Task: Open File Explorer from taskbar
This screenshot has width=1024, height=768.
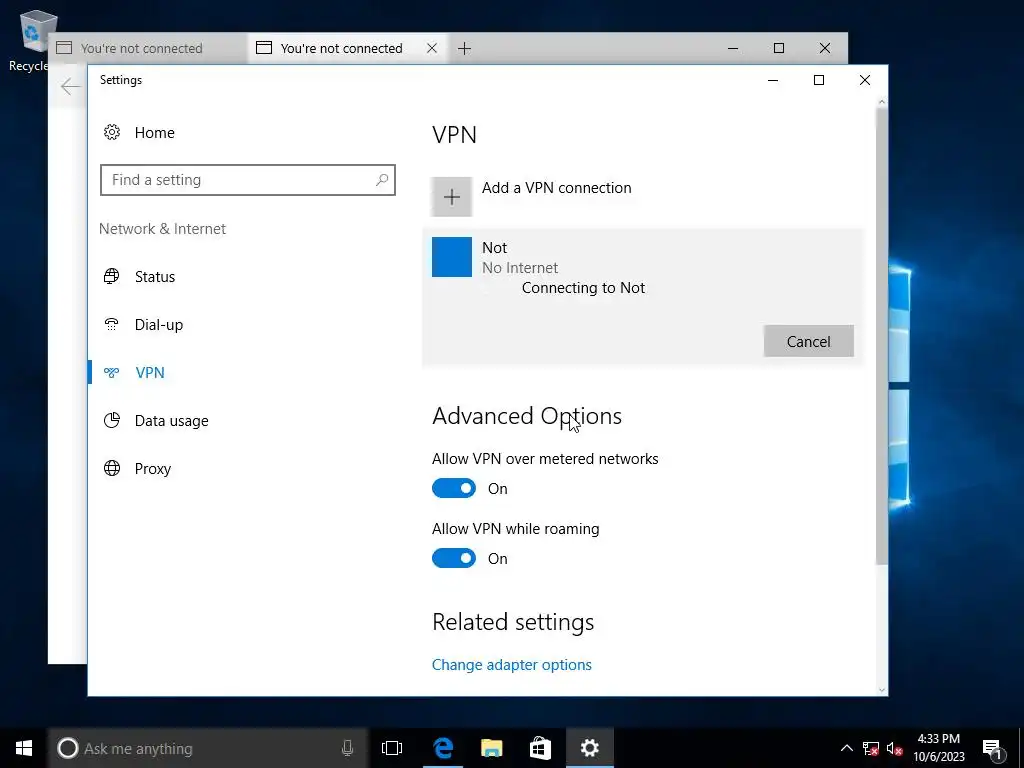Action: [x=491, y=748]
